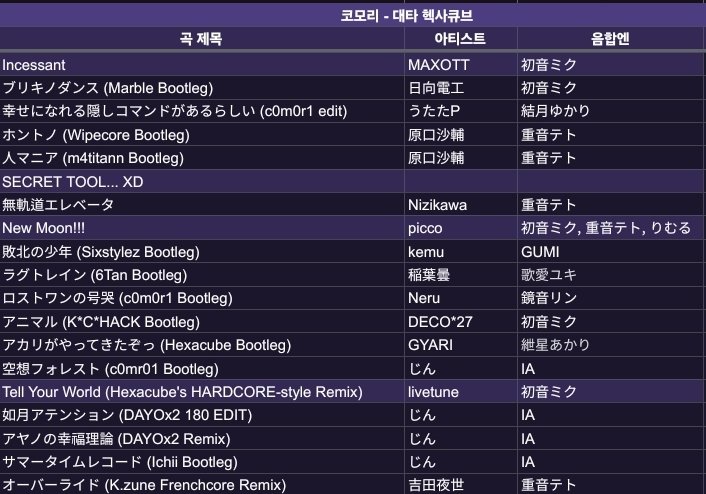Click the うたたP artist cell
The image size is (706, 494).
(461, 111)
